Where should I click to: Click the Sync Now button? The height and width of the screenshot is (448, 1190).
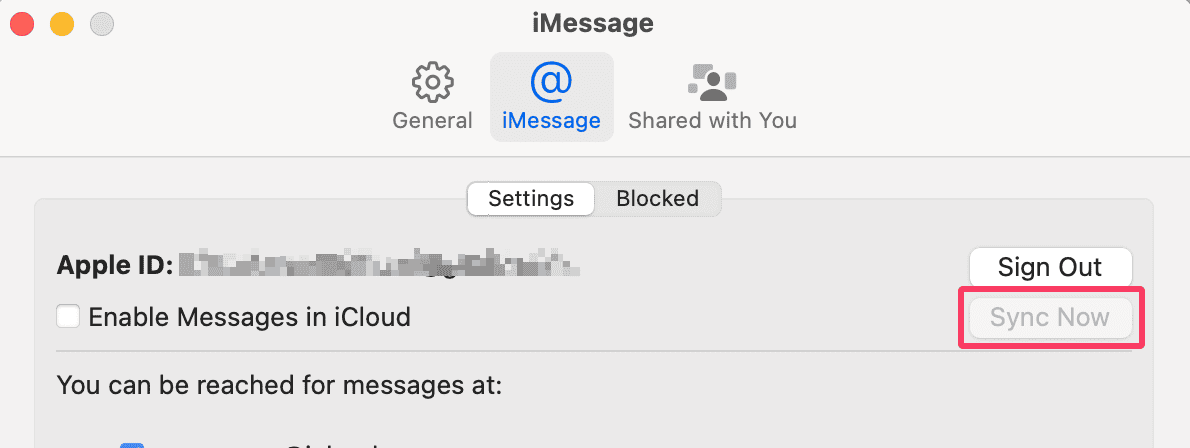point(1050,317)
